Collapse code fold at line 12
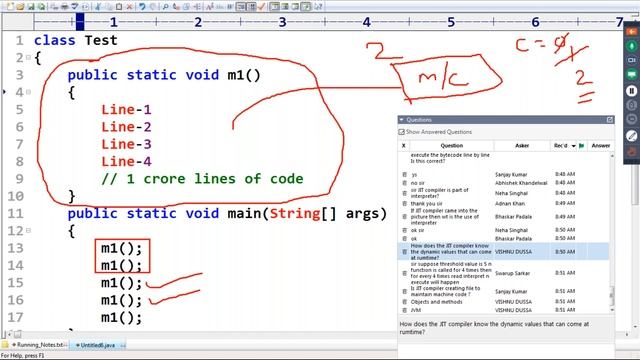640x360 pixels. point(28,231)
